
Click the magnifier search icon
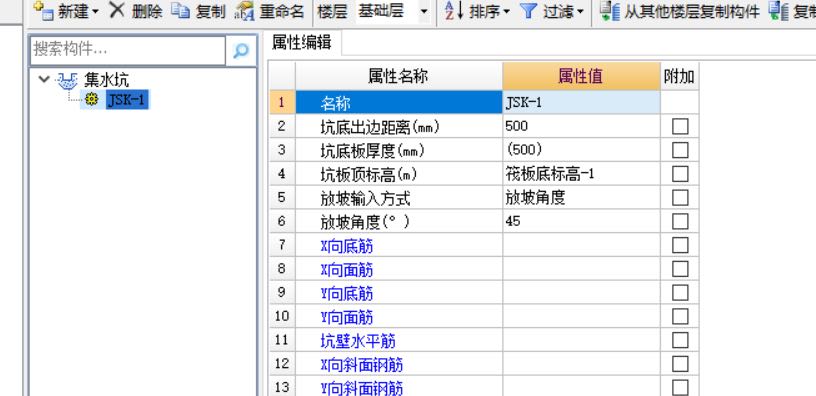click(241, 50)
